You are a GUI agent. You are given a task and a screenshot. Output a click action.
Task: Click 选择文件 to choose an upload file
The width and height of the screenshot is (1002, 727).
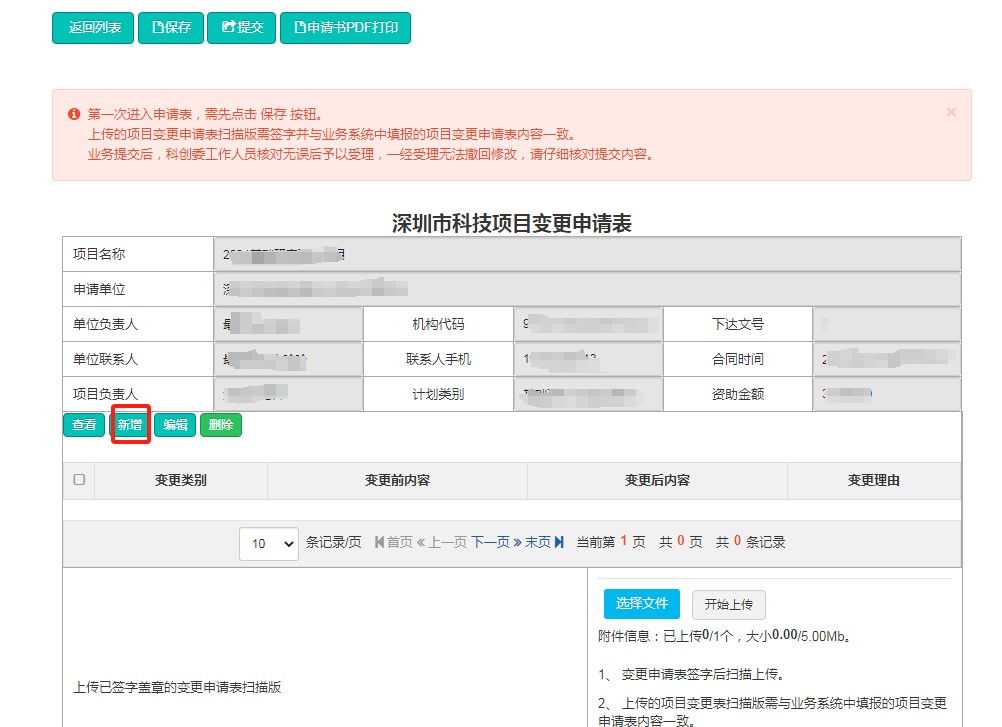click(x=641, y=604)
